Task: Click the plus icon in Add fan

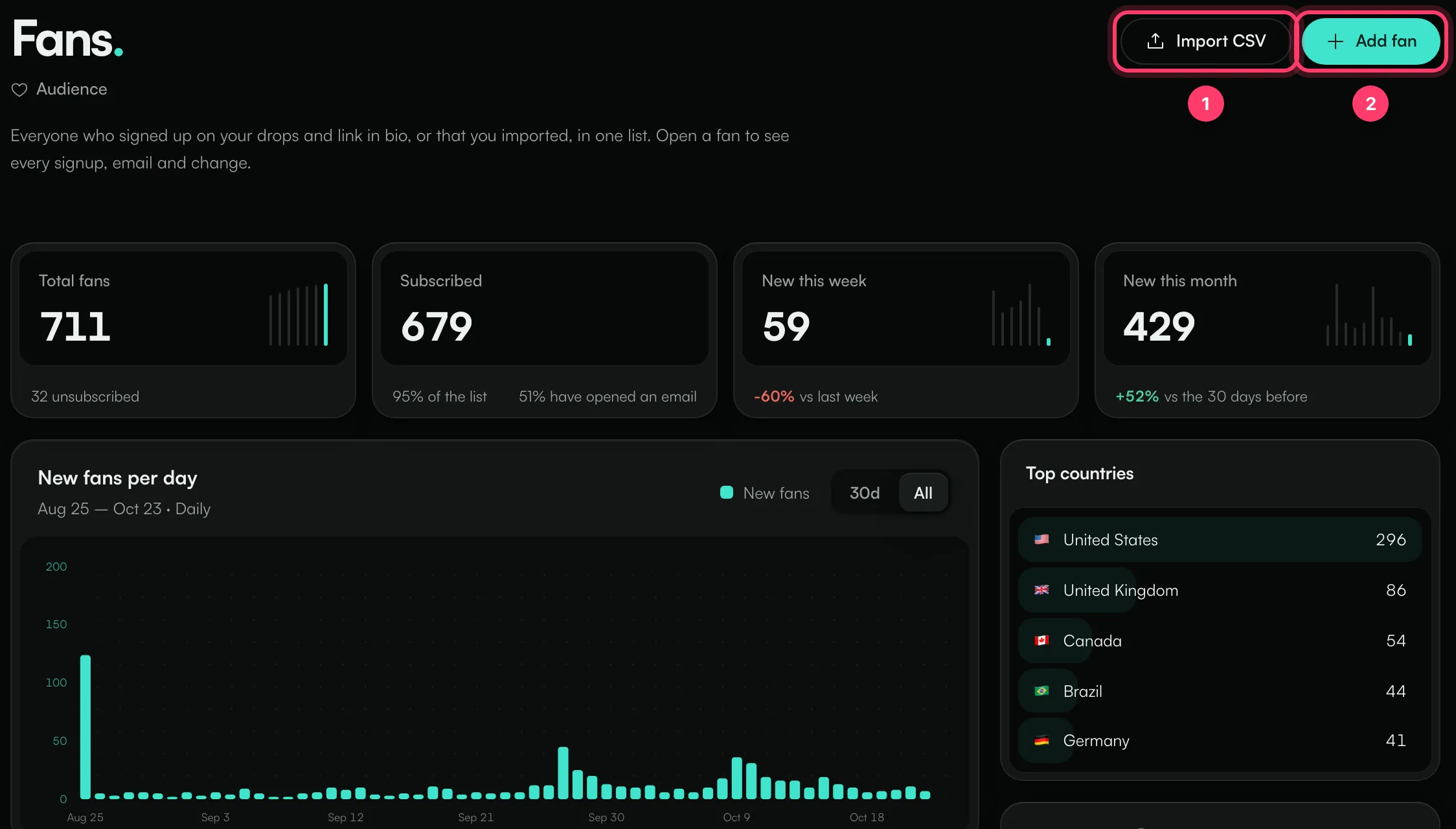Action: tap(1335, 41)
